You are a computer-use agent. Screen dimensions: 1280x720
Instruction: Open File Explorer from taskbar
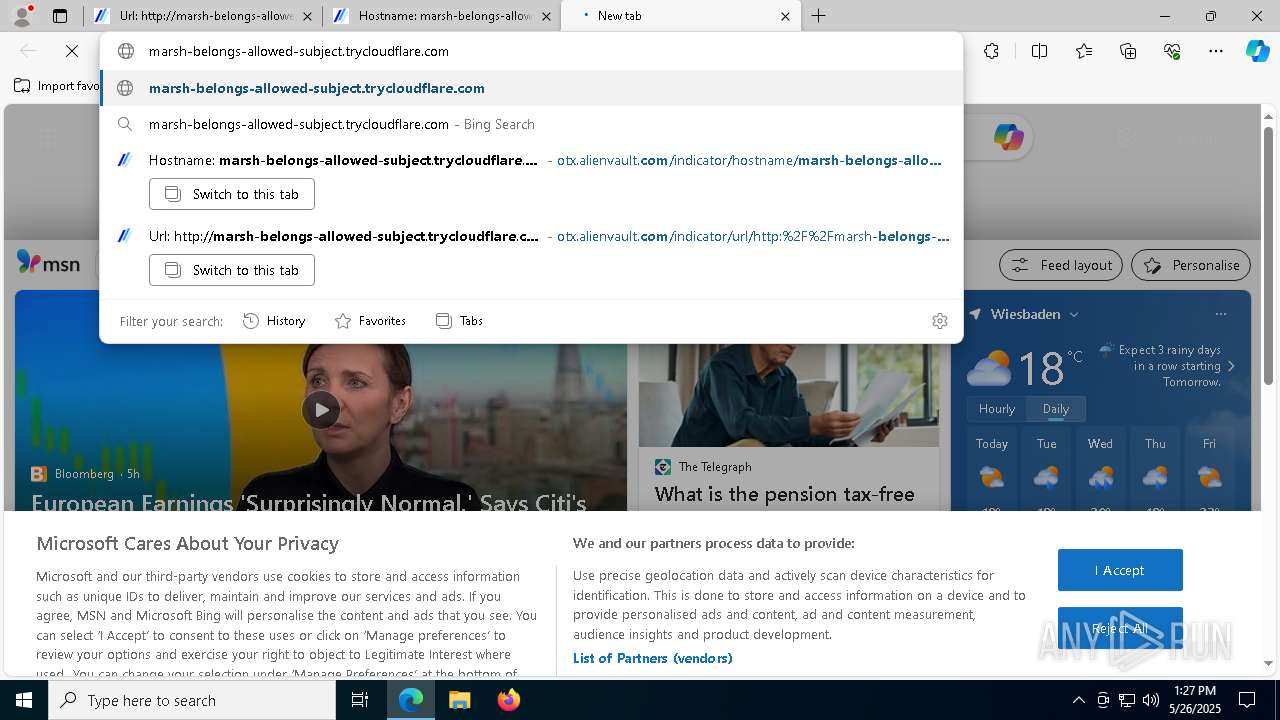459,700
